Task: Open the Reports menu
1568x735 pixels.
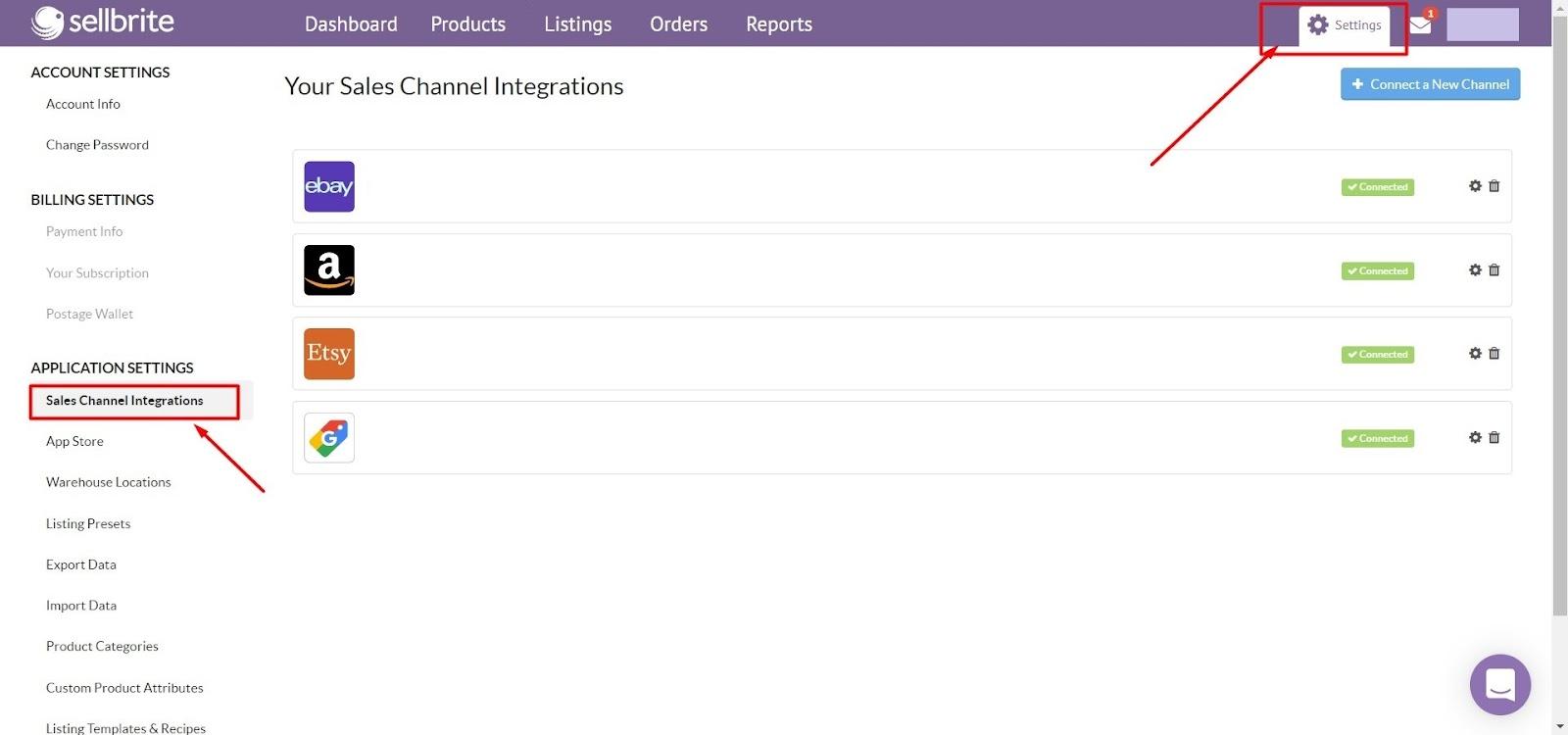Action: 779,24
